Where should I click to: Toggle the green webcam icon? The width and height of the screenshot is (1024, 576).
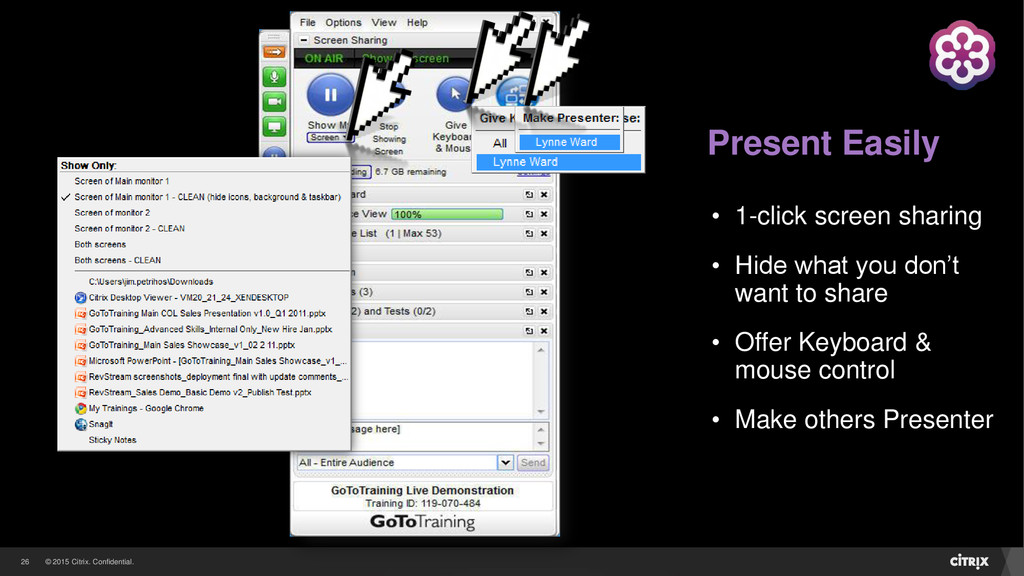coord(274,102)
